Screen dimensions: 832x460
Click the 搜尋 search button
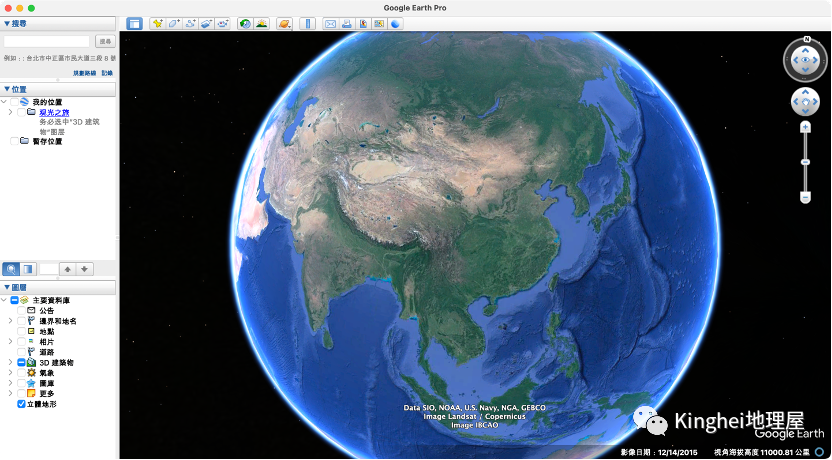pos(104,41)
